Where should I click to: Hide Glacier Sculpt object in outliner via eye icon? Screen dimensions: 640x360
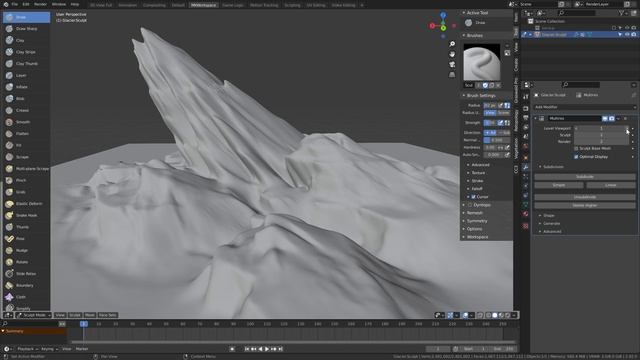coord(627,35)
